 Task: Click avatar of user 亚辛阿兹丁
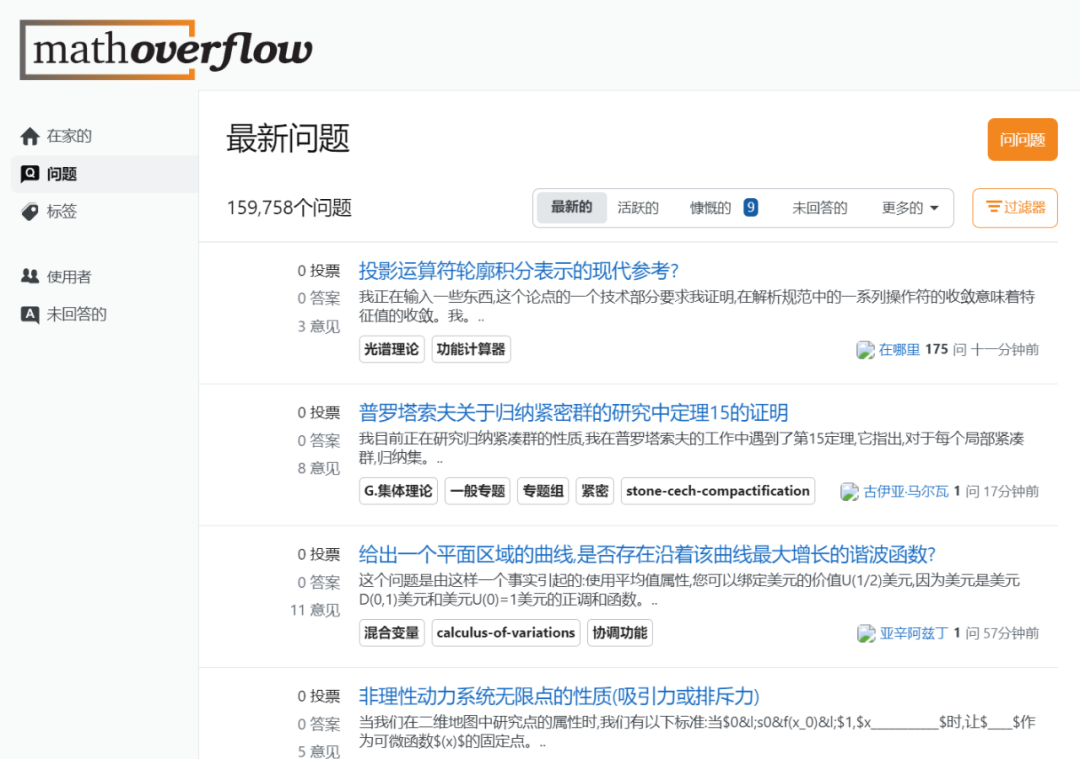(866, 634)
